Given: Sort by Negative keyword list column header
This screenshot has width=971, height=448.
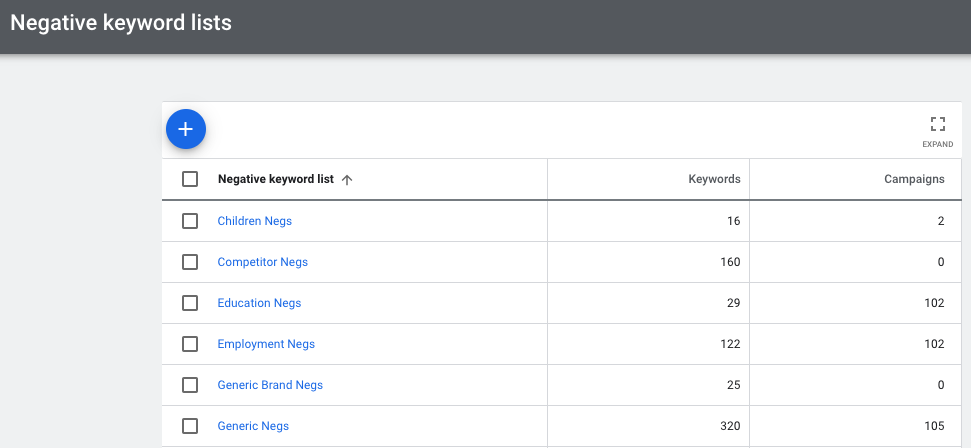Looking at the screenshot, I should pos(275,180).
